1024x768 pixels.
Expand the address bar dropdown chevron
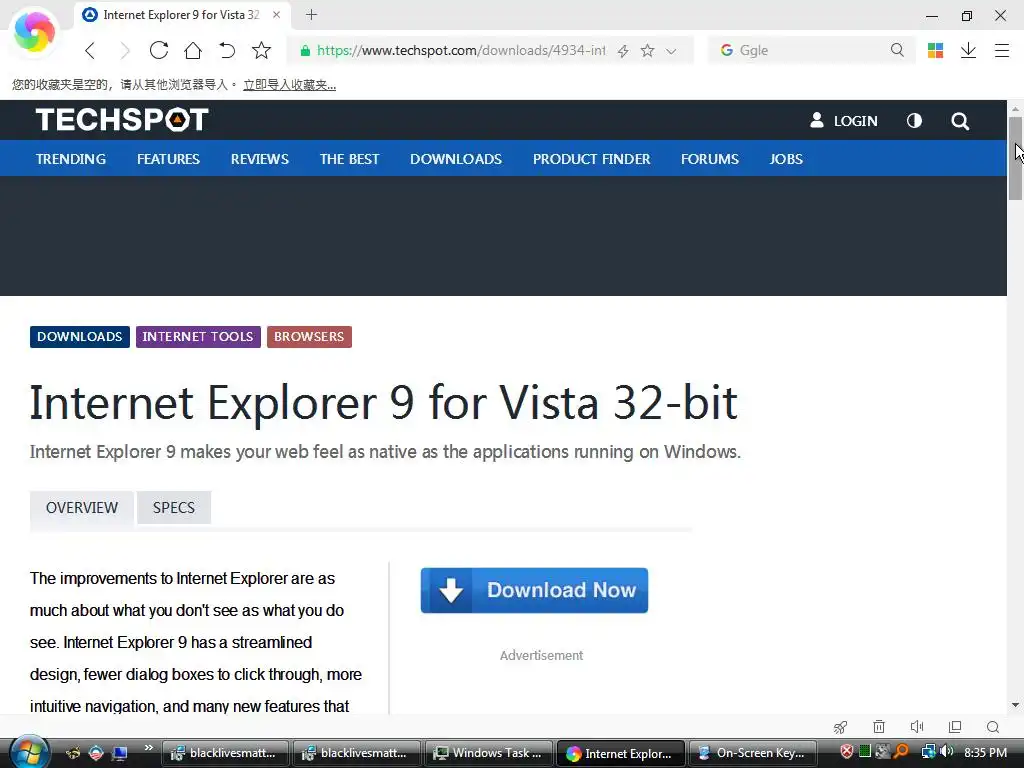(x=671, y=51)
